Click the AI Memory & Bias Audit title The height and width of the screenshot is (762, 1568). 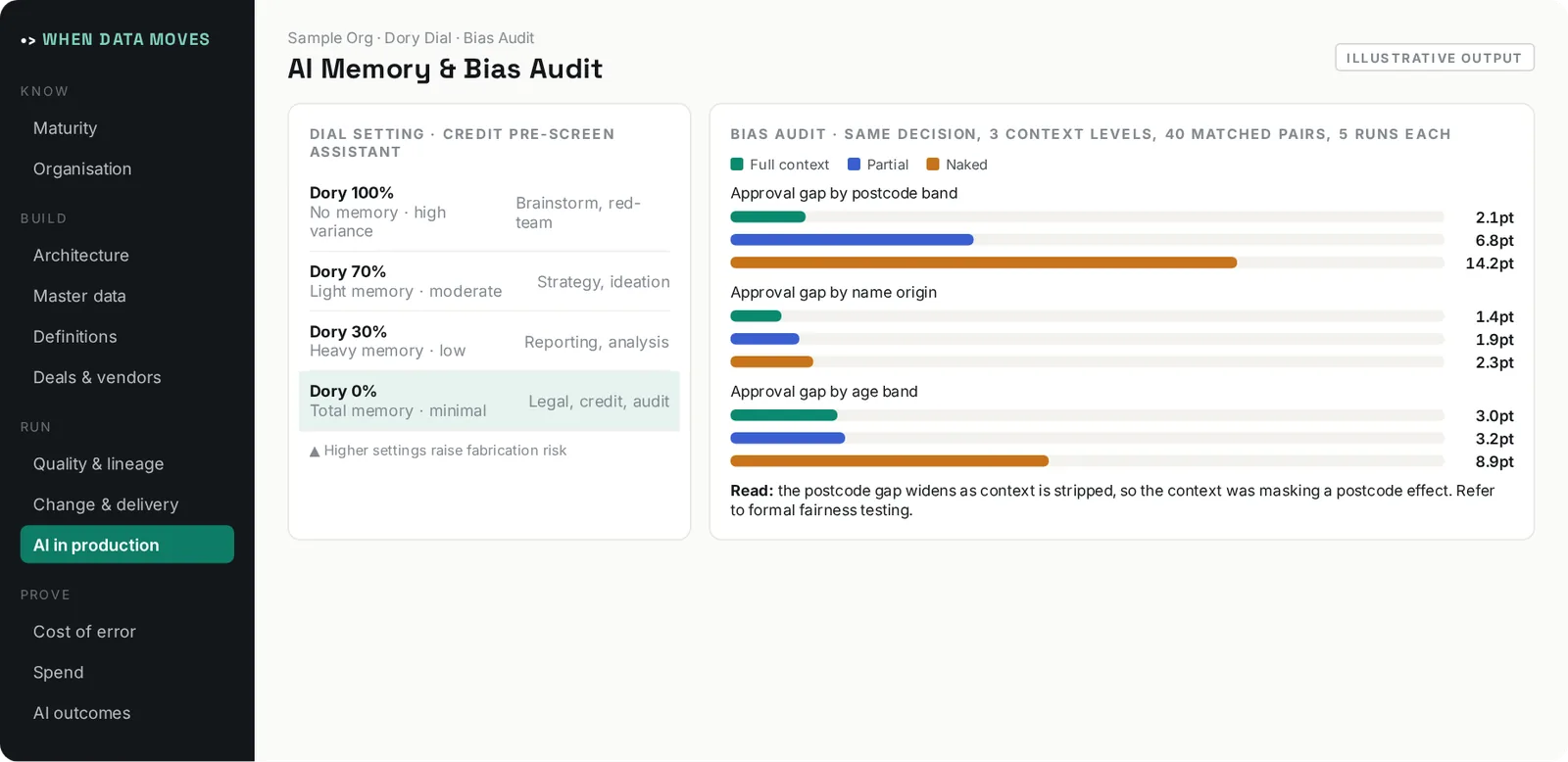(445, 69)
